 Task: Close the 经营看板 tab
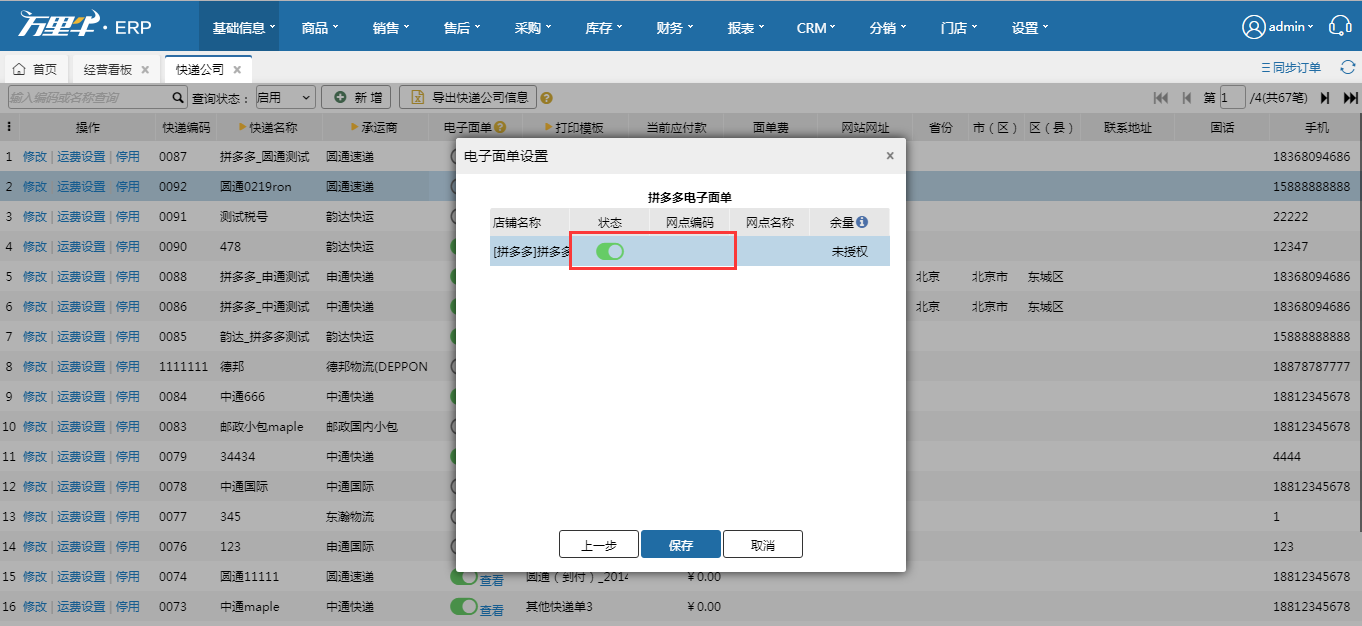coord(145,70)
